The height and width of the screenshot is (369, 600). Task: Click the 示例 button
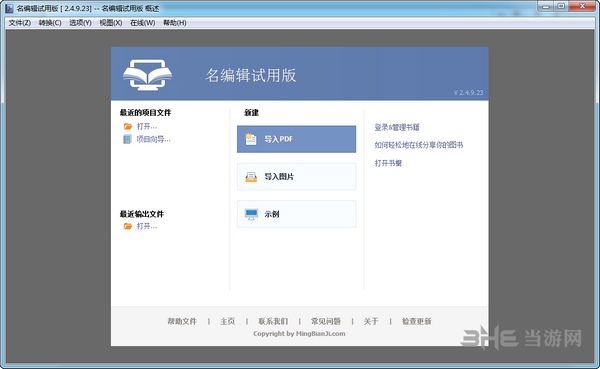click(x=296, y=214)
